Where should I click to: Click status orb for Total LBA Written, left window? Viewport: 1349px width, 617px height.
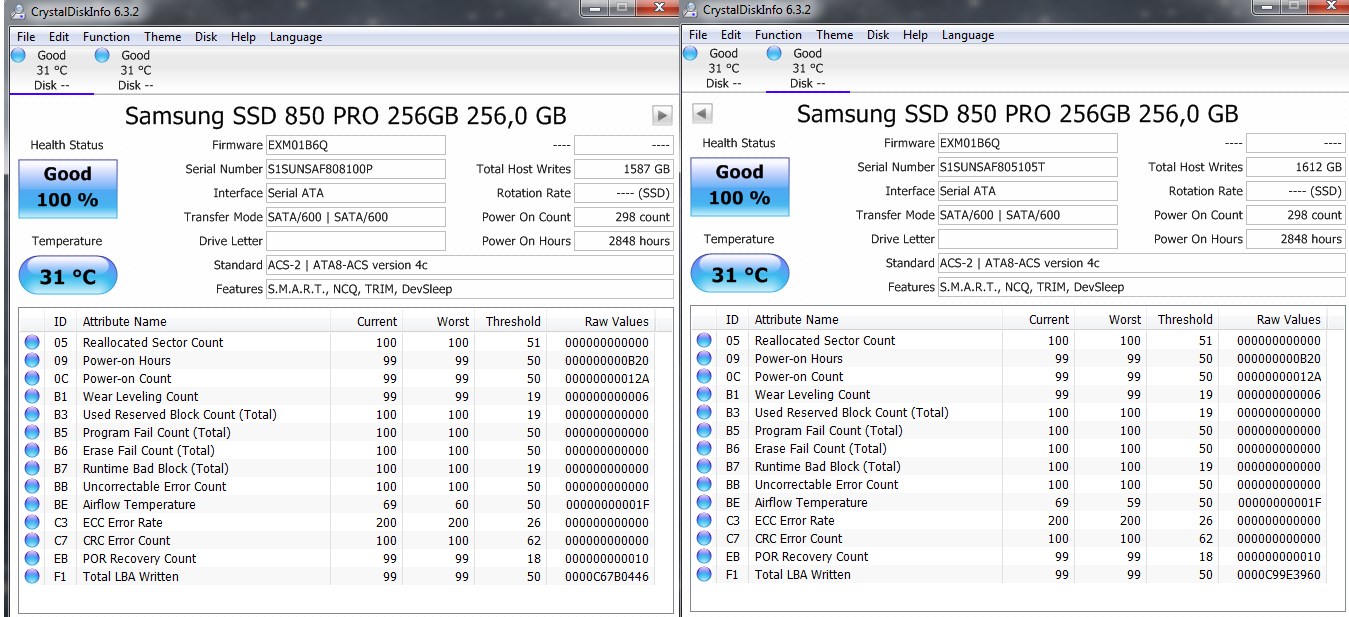(x=32, y=576)
